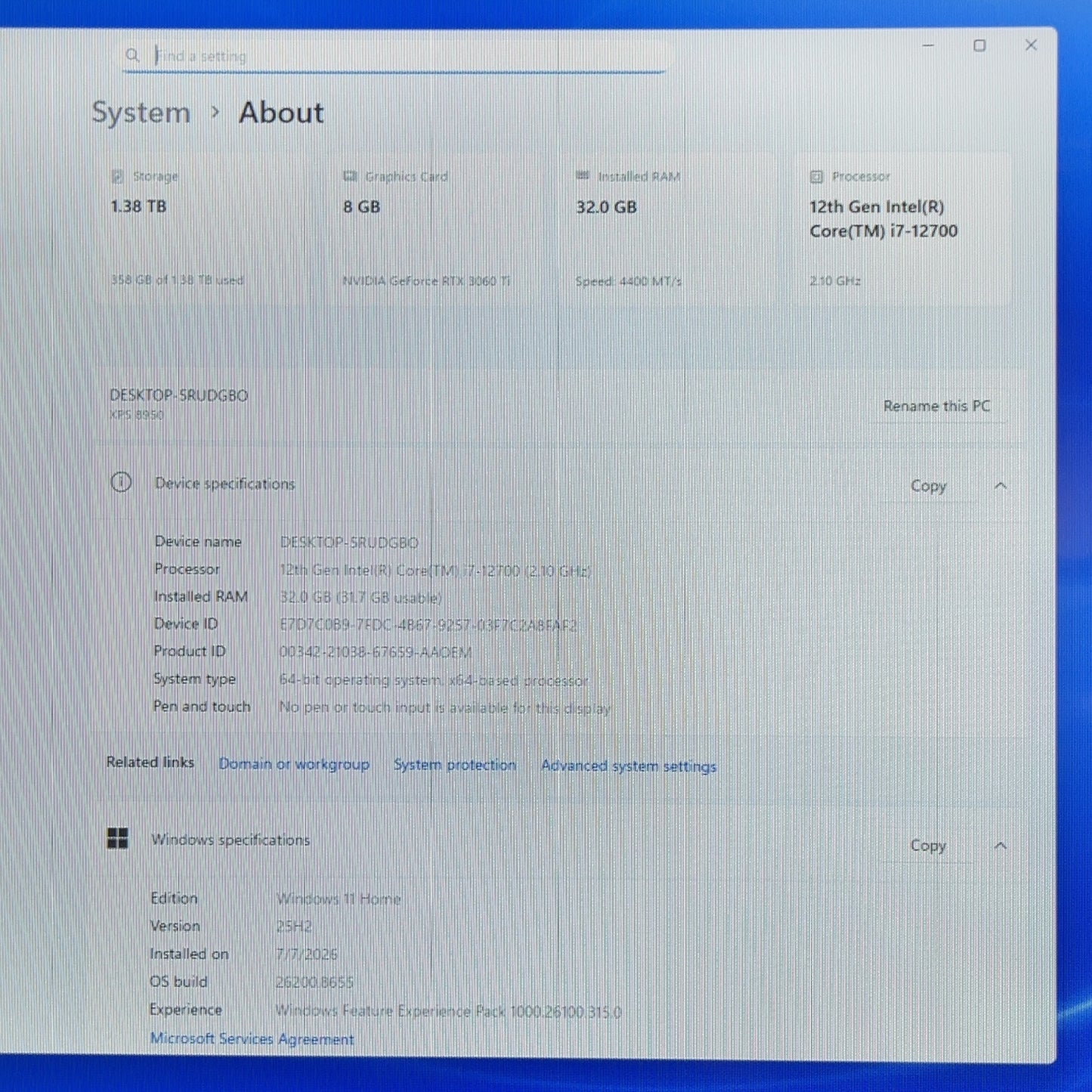Collapse the Device specifications section
The height and width of the screenshot is (1092, 1092).
(x=1001, y=486)
